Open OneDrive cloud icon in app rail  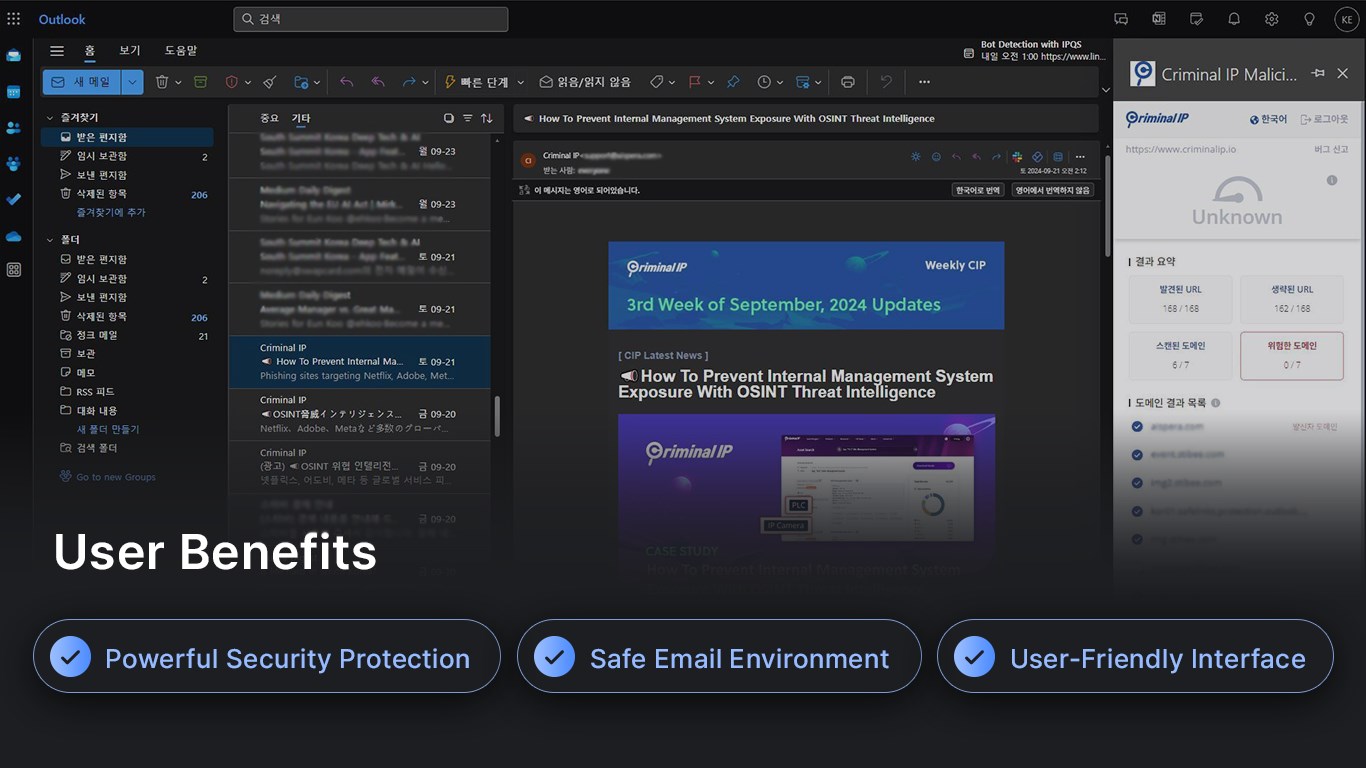(14, 236)
